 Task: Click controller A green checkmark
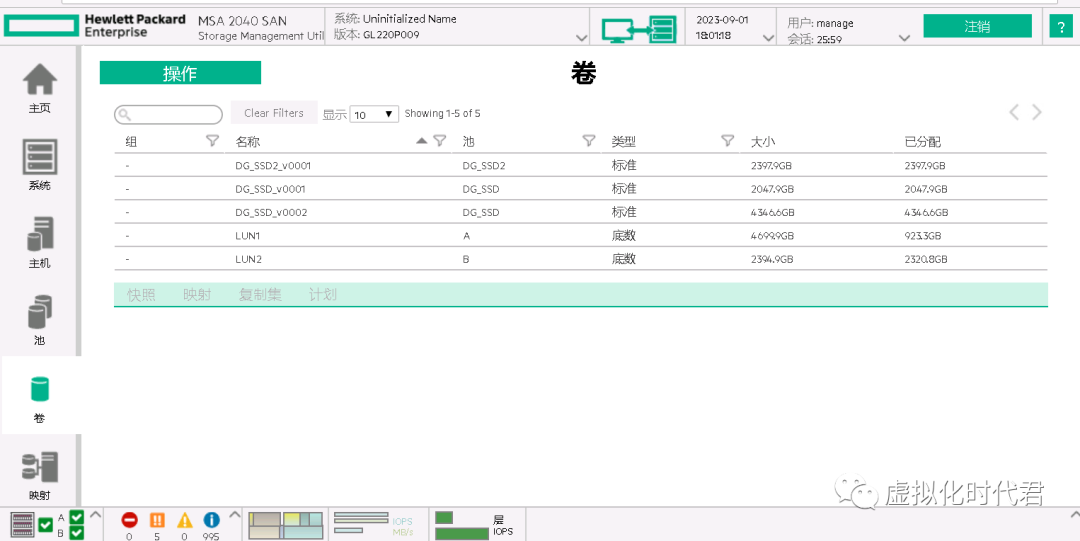[x=77, y=518]
